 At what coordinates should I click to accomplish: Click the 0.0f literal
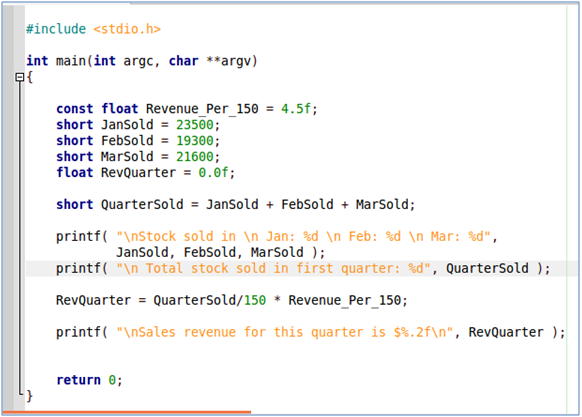point(213,173)
